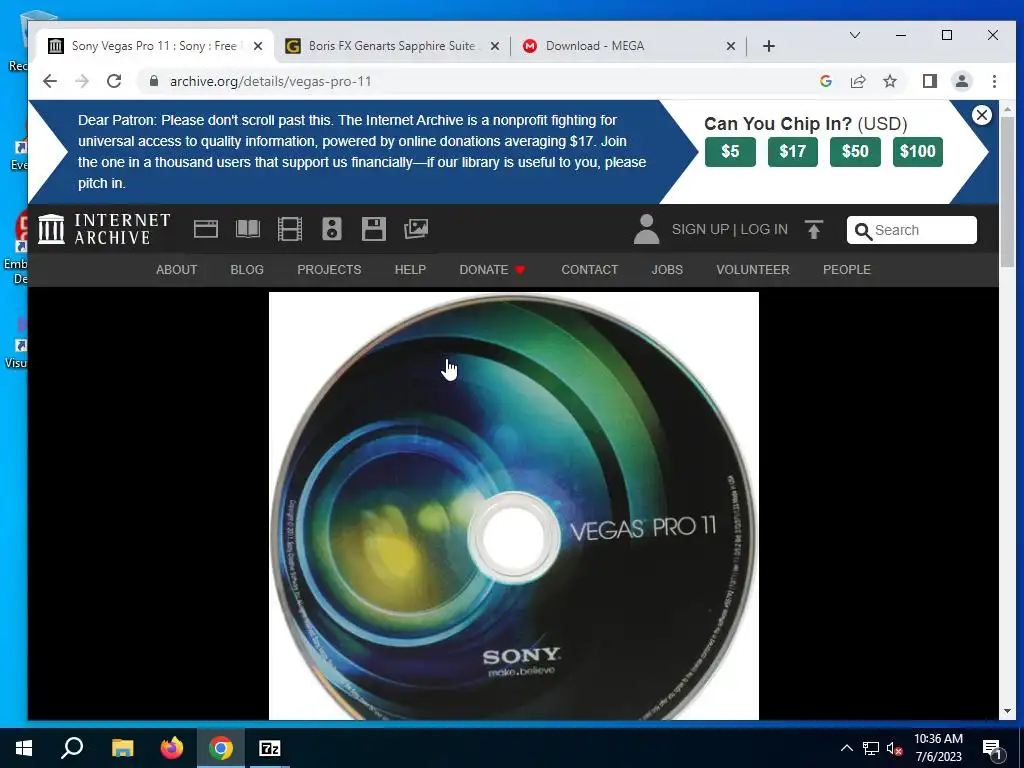Image resolution: width=1024 pixels, height=768 pixels.
Task: Open the taskbar clock showing 10:36 AM
Action: pyautogui.click(x=938, y=748)
